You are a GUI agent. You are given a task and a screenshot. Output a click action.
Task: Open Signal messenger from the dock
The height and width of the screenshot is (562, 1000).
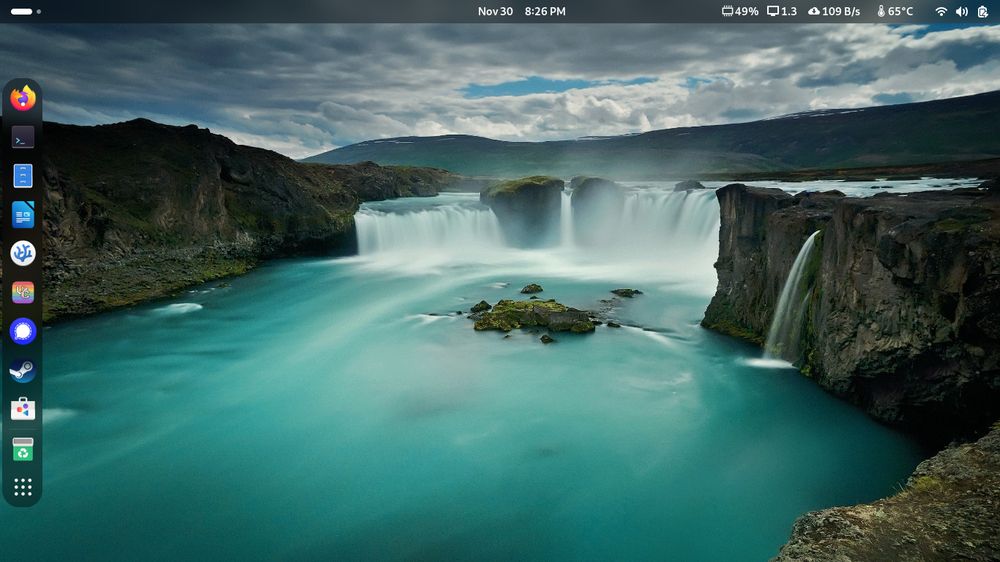click(x=23, y=332)
